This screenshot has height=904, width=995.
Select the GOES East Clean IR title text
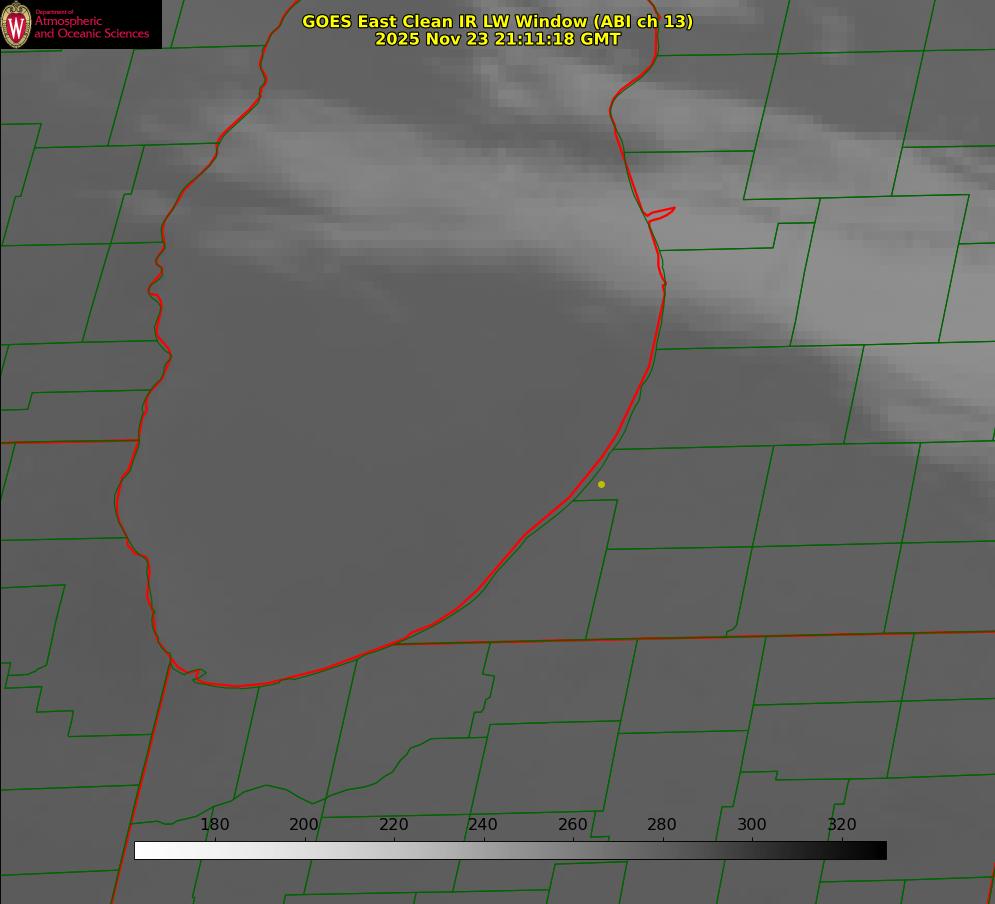pos(497,21)
